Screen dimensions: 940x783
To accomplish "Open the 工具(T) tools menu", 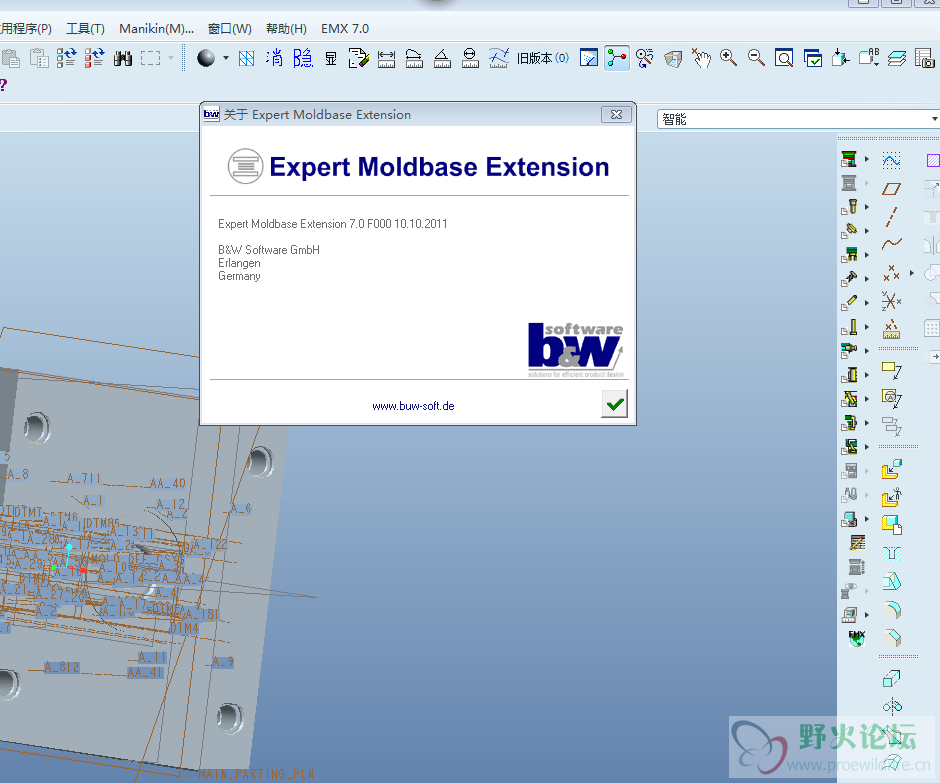I will click(85, 29).
